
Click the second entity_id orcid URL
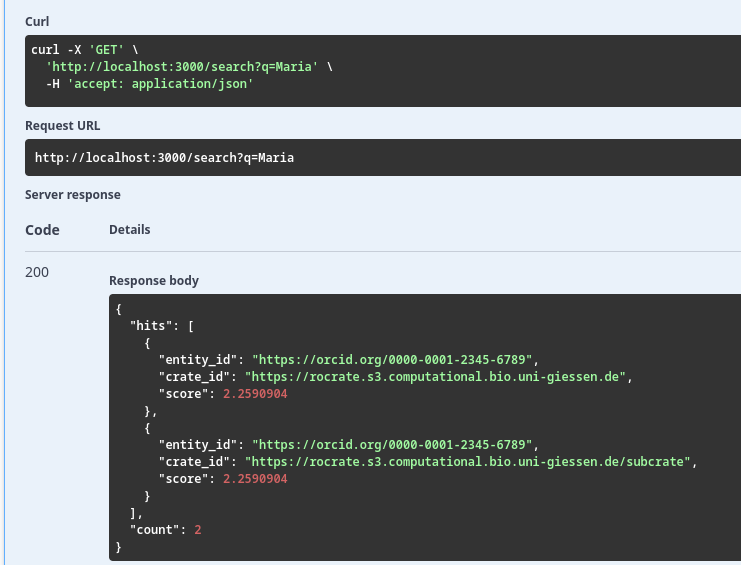tap(396, 444)
